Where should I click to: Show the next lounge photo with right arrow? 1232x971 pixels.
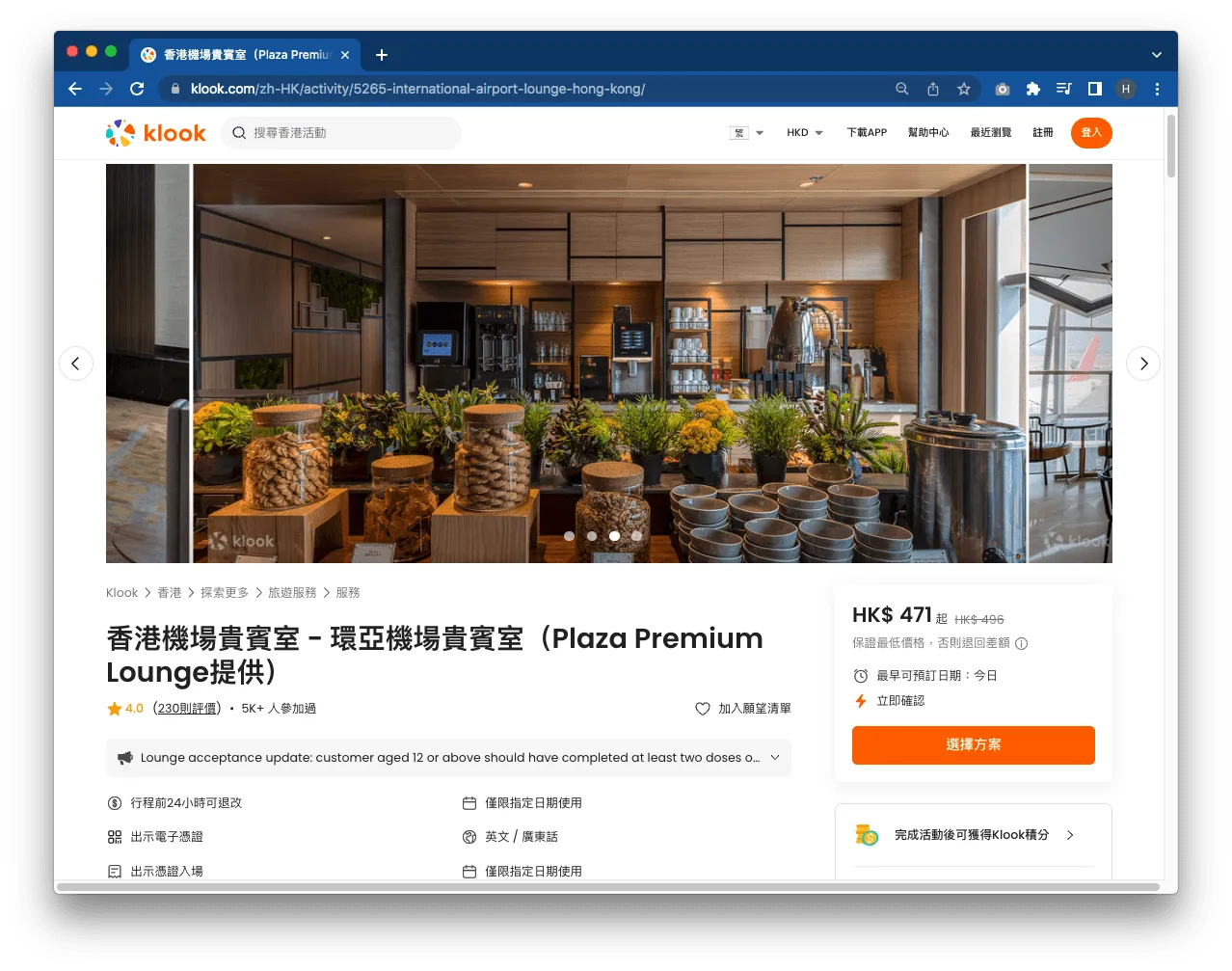click(1142, 364)
